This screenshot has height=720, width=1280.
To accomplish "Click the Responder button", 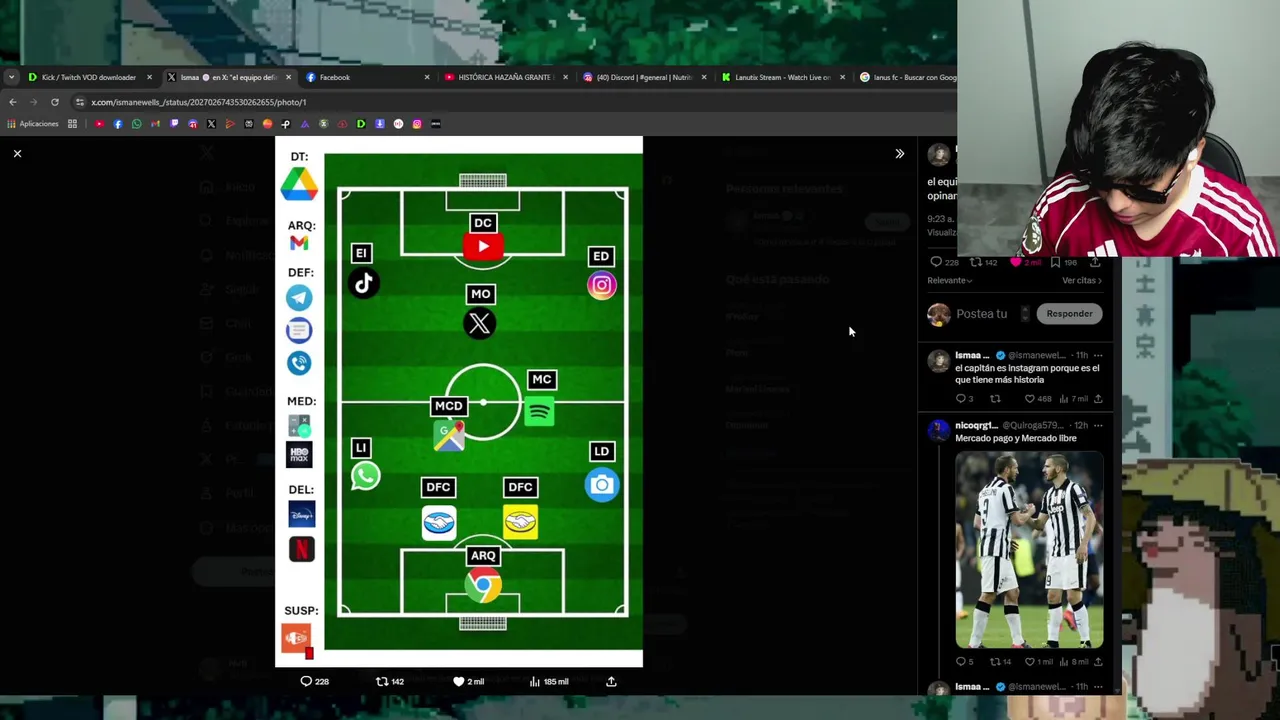I will [1069, 314].
